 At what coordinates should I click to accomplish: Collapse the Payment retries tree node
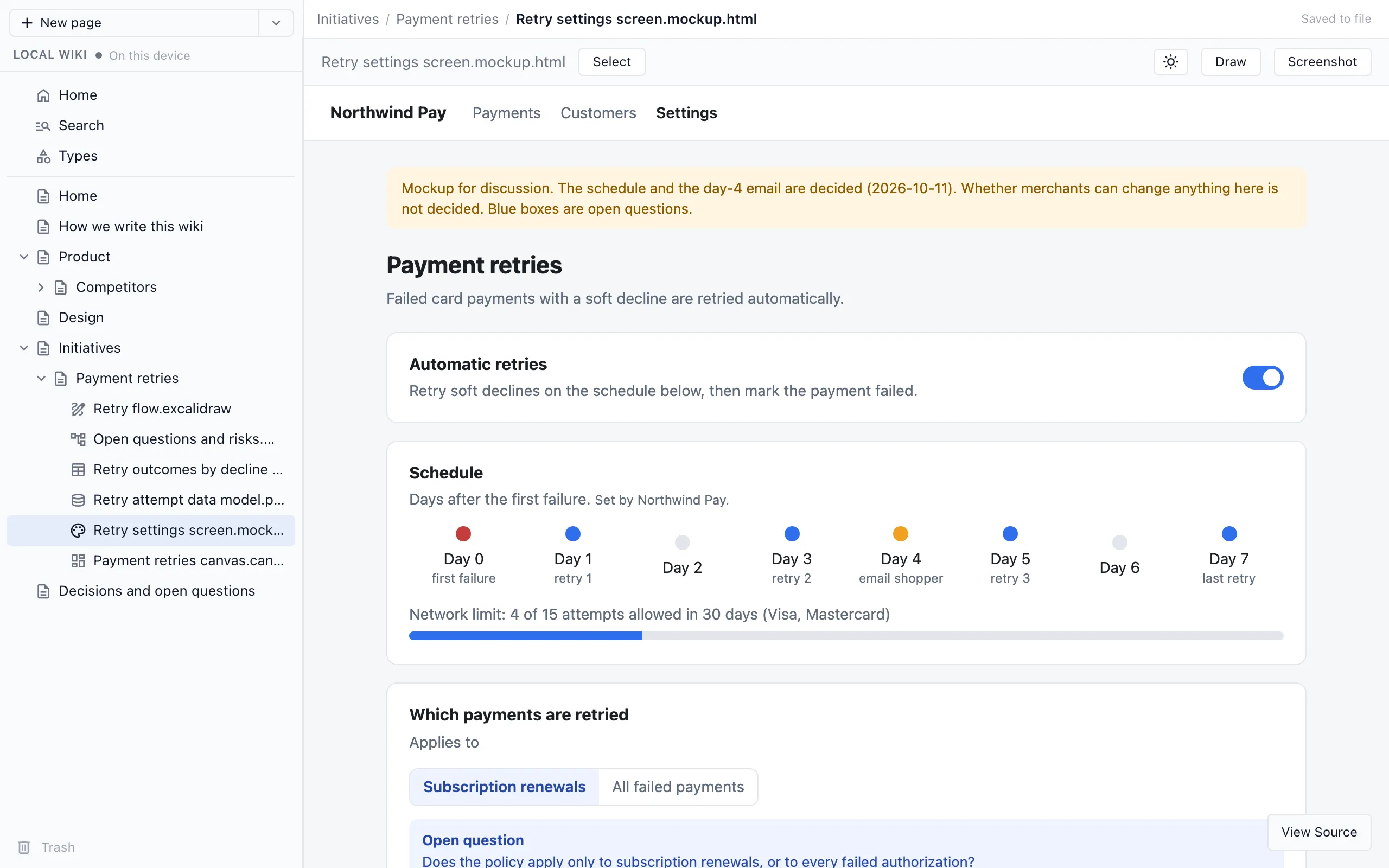tap(41, 379)
